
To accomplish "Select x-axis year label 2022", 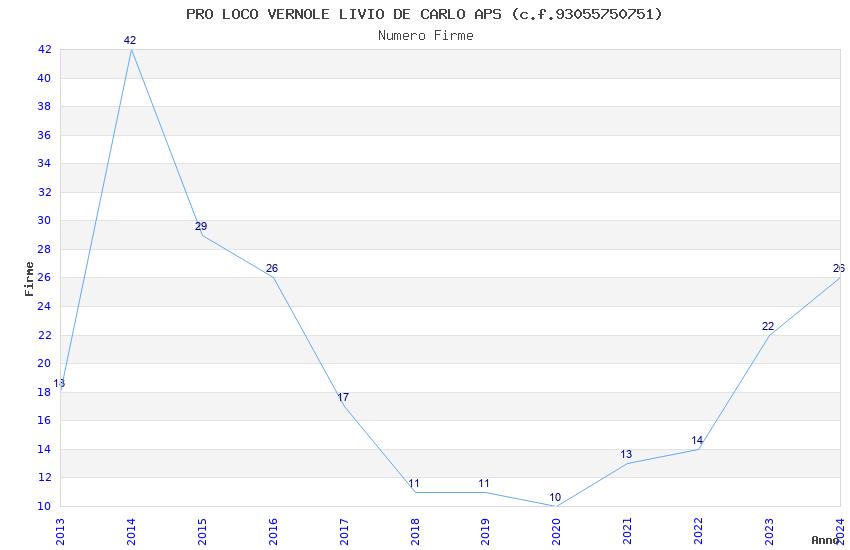I will click(699, 532).
